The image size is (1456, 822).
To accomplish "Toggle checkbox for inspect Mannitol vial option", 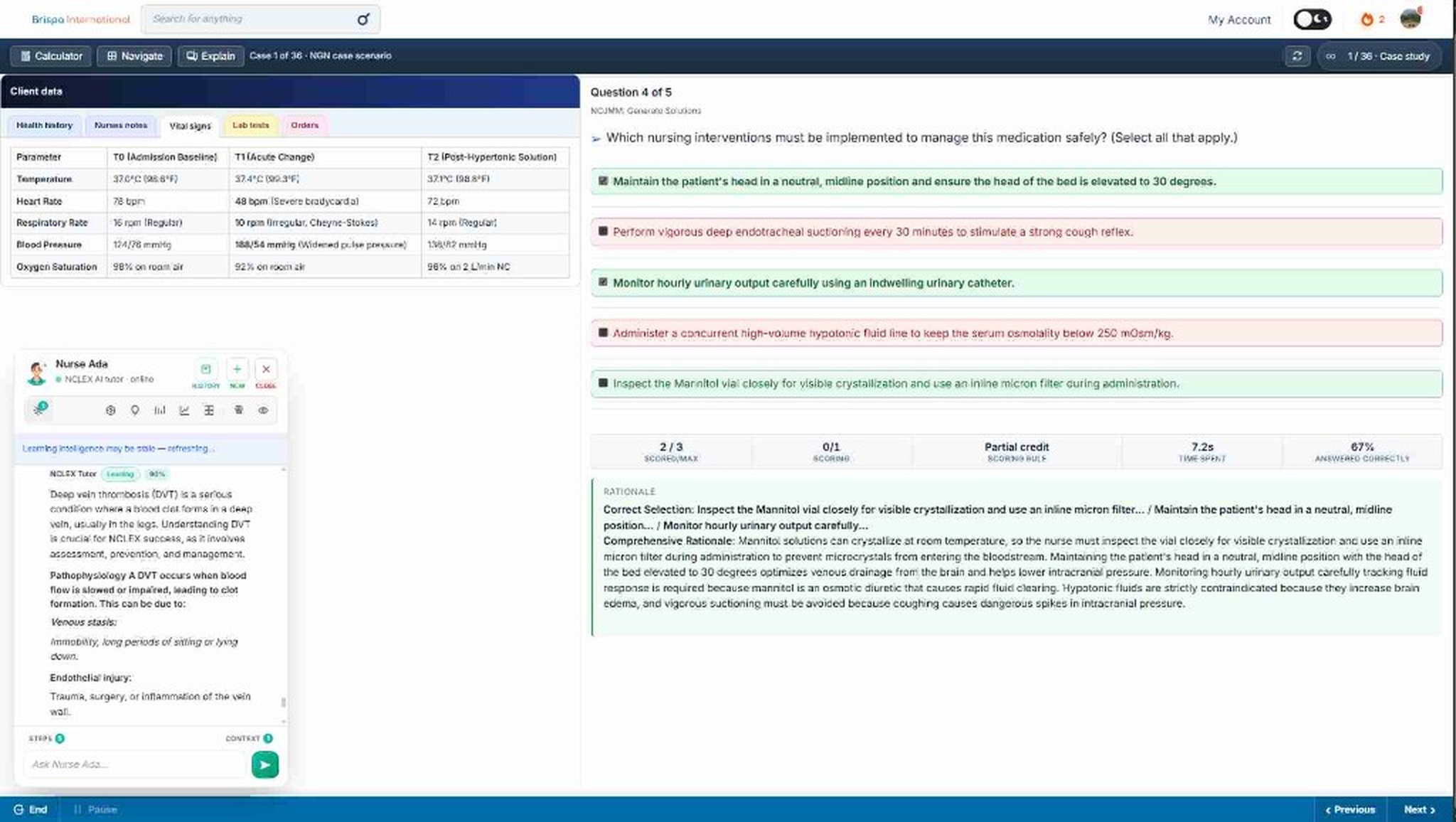I will click(x=603, y=383).
